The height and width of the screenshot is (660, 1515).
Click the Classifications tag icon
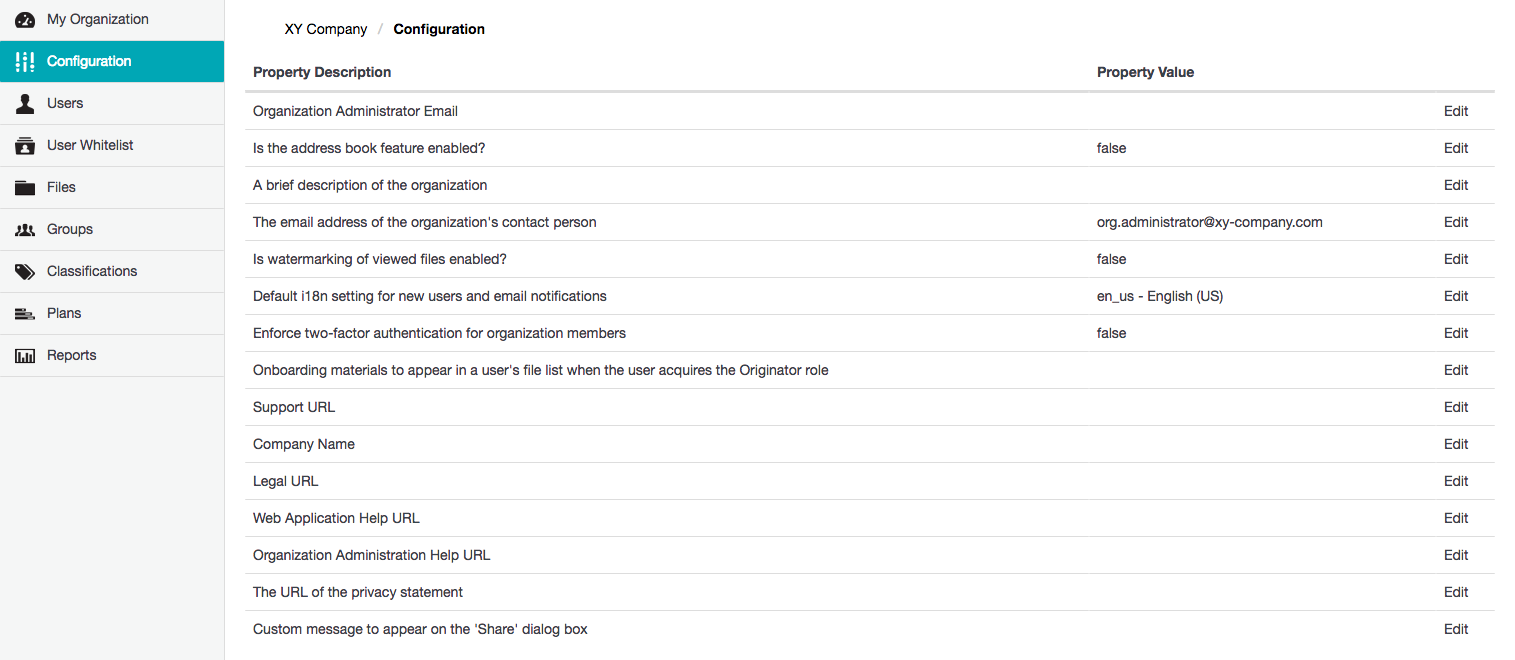25,271
